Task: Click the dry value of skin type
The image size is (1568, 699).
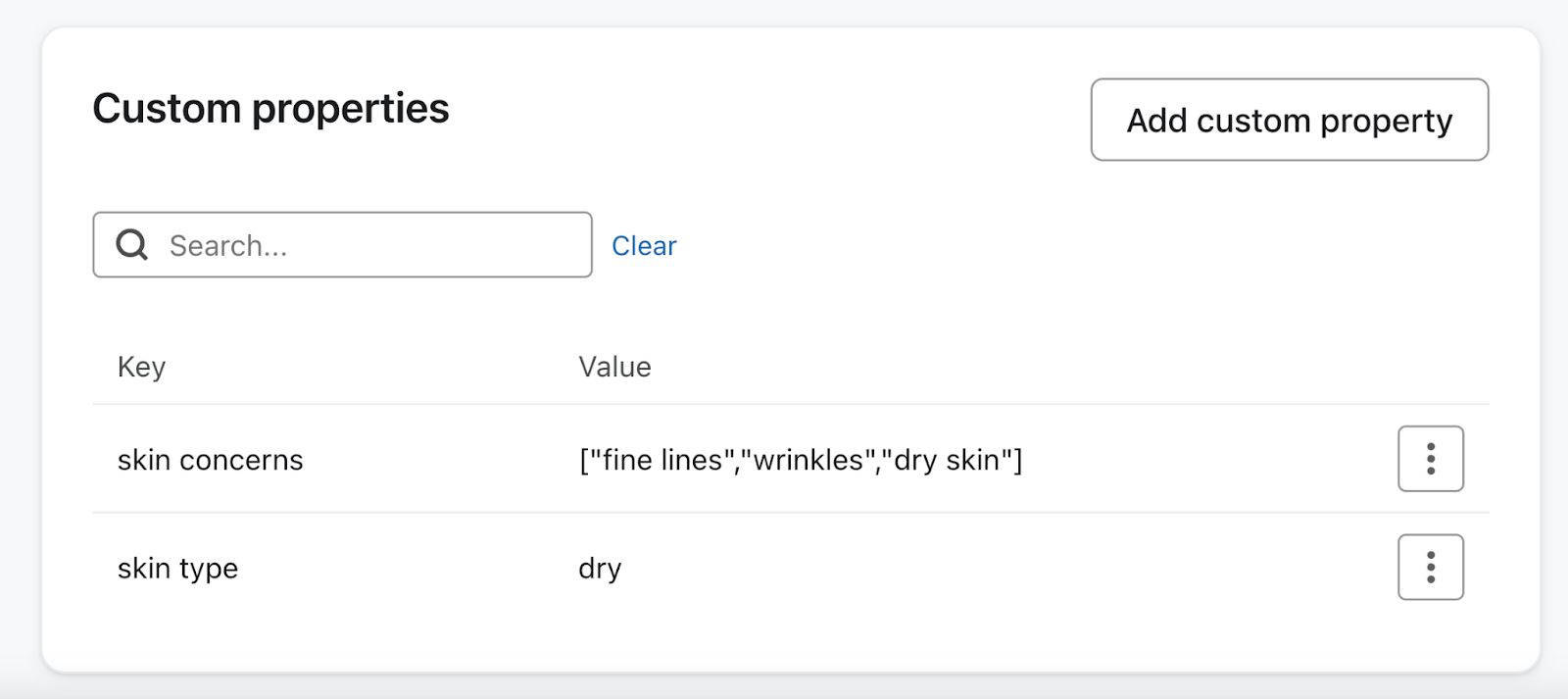Action: pyautogui.click(x=600, y=569)
